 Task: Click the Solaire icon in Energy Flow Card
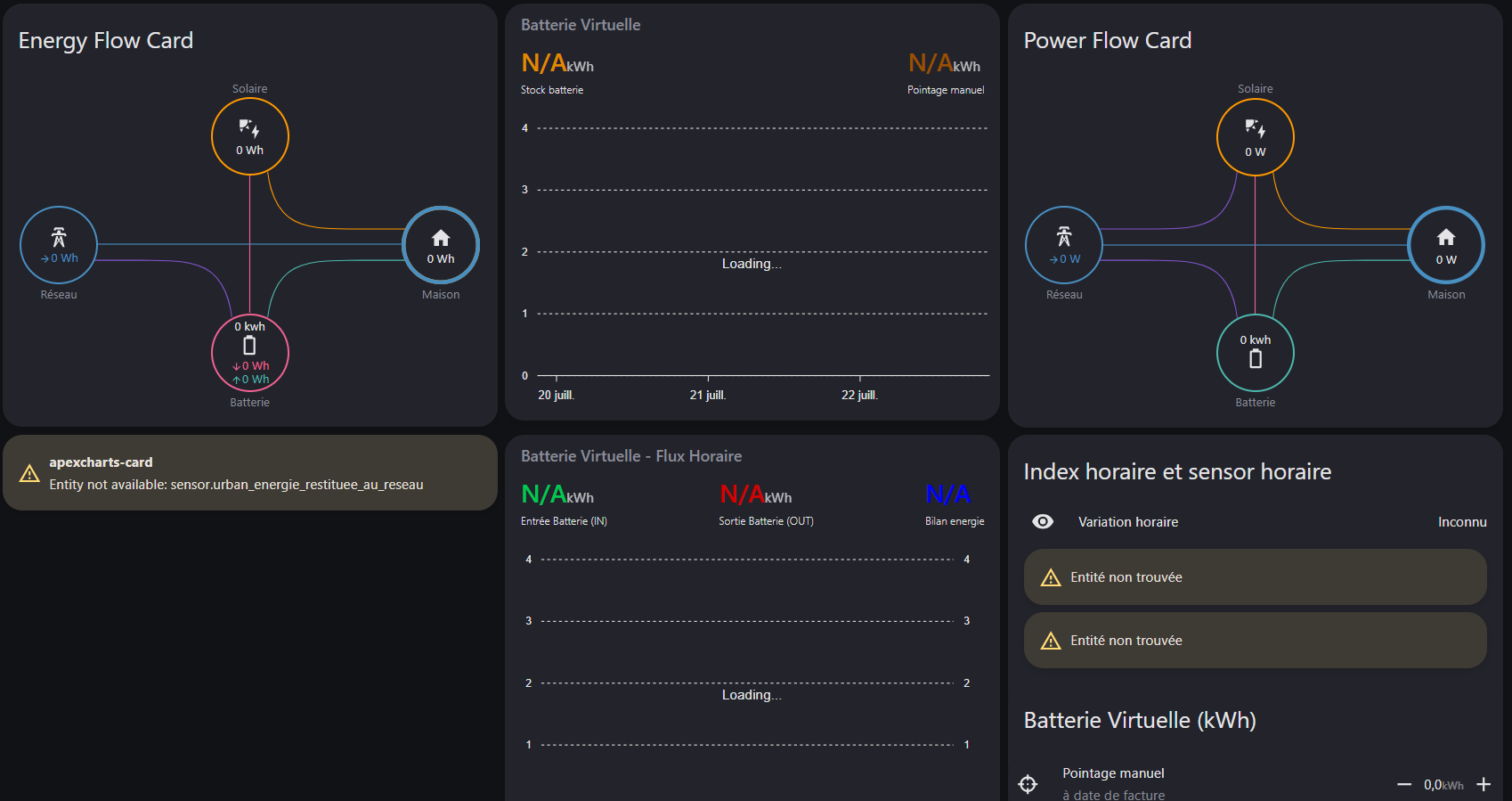[x=249, y=128]
